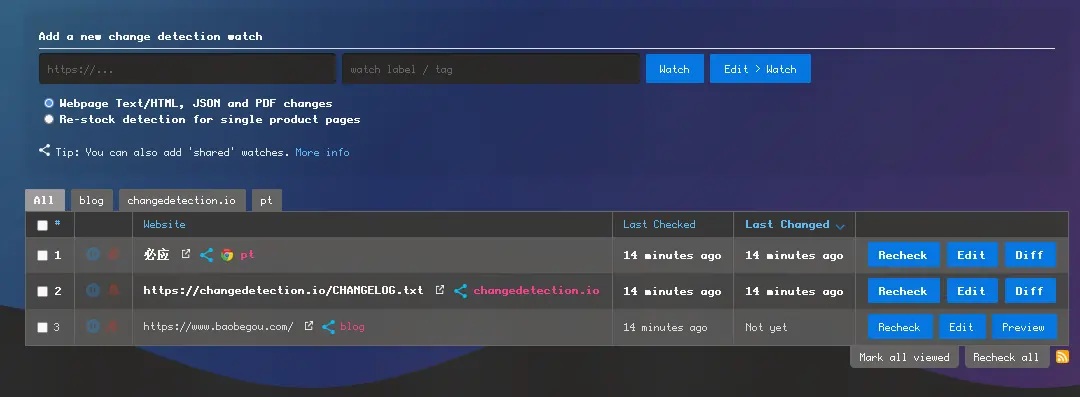
Task: Pause checking for watch row 1
Action: (x=93, y=254)
